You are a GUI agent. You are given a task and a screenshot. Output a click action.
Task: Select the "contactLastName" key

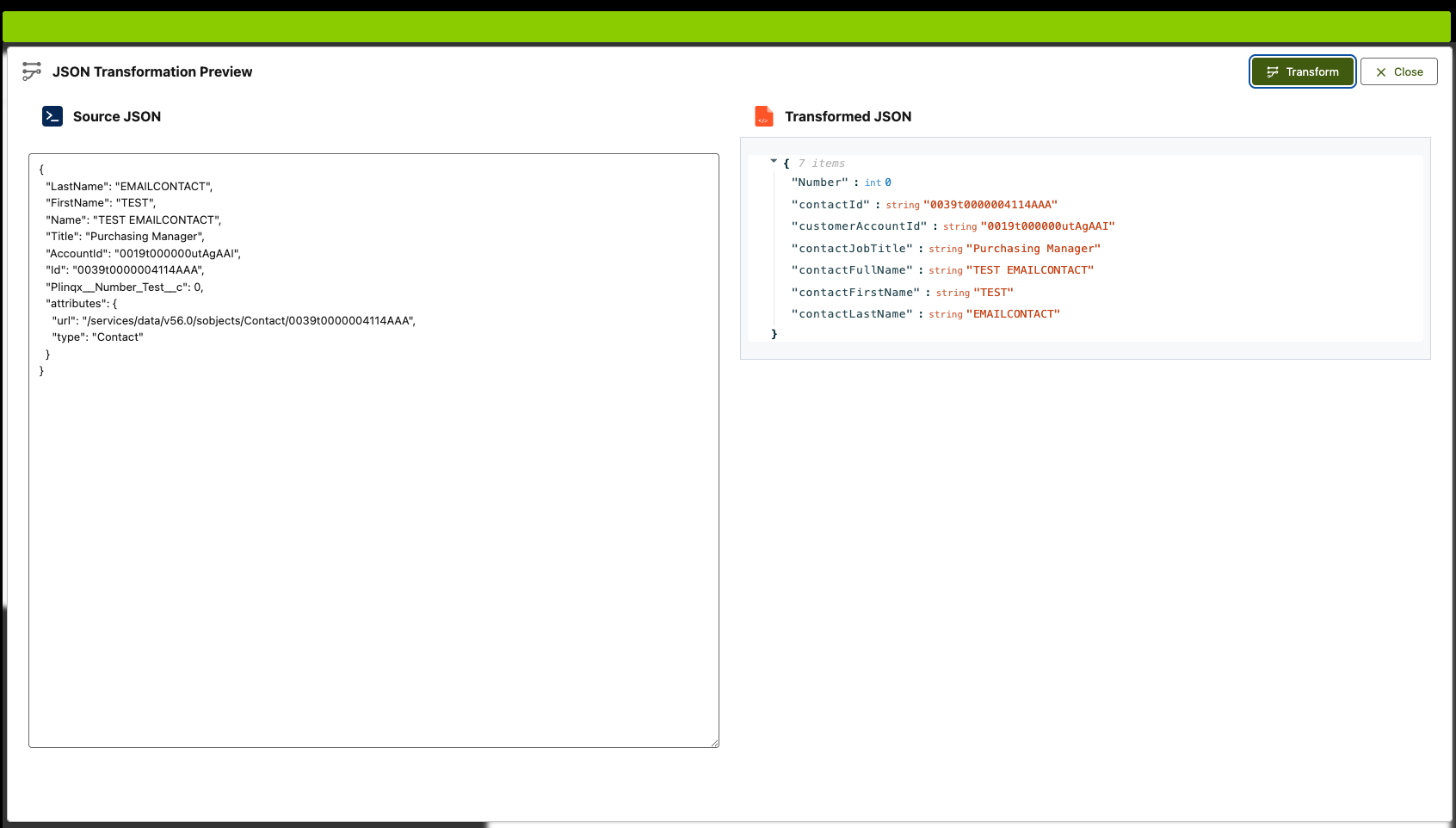point(852,314)
